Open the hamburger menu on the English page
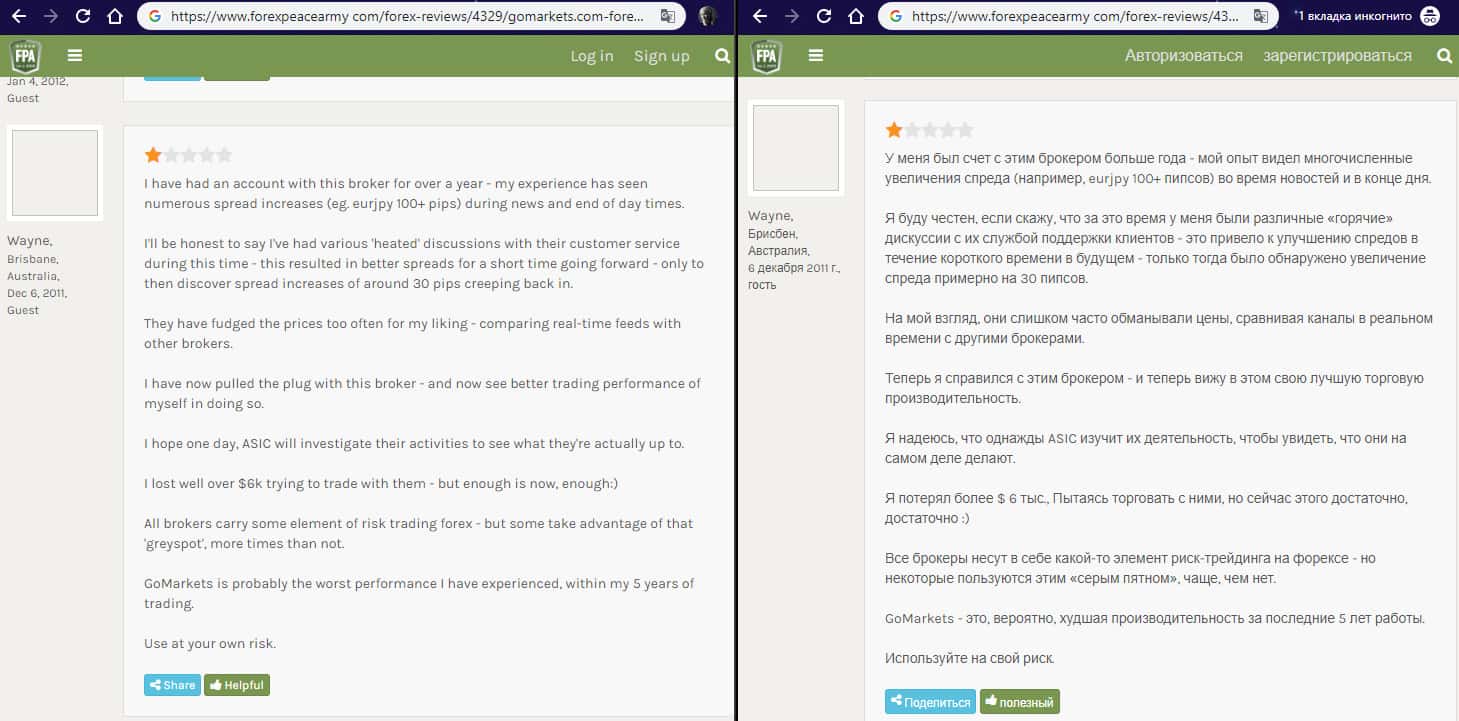The height and width of the screenshot is (721, 1459). [x=75, y=56]
